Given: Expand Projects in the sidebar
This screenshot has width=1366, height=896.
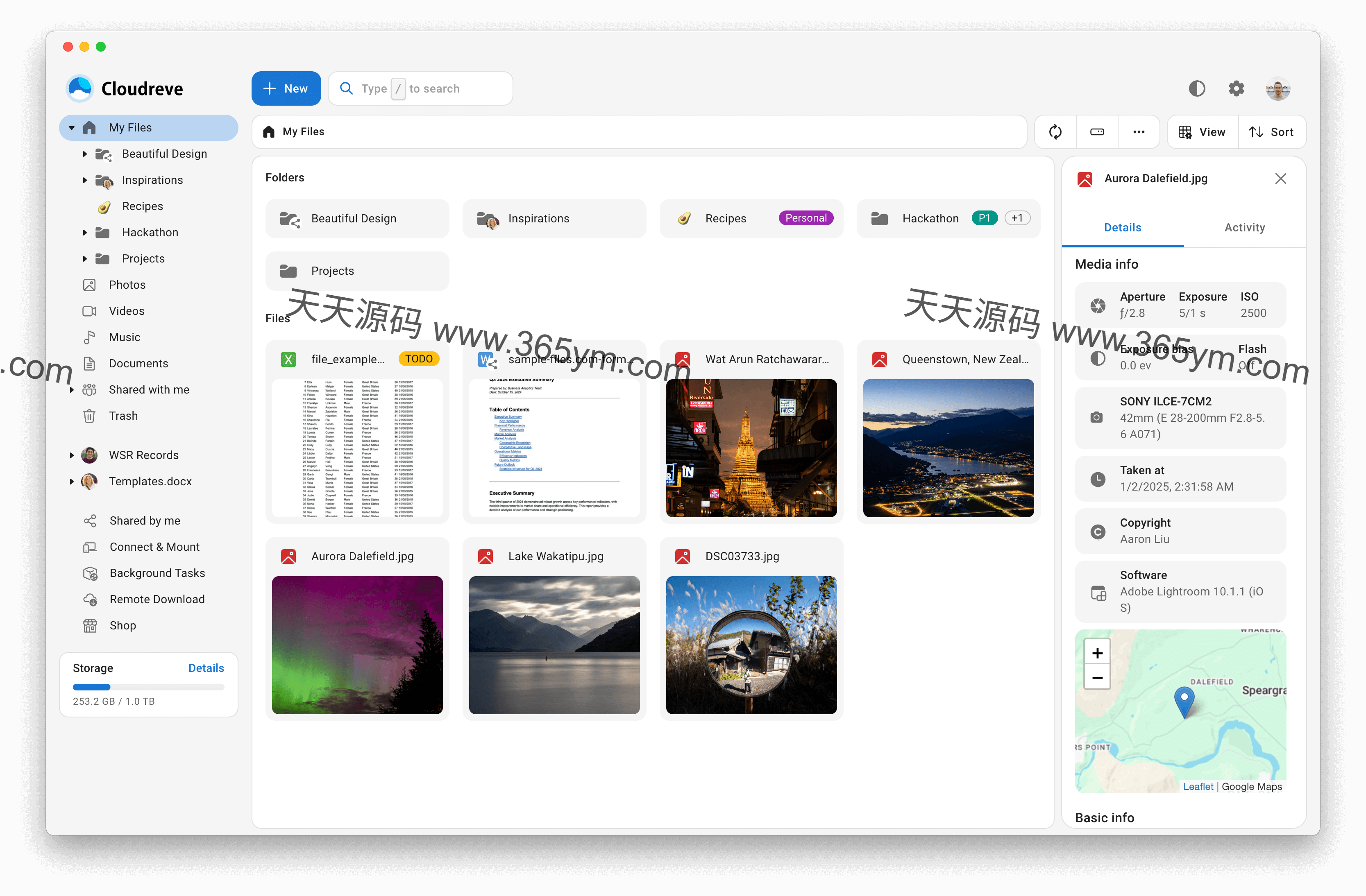Looking at the screenshot, I should pos(85,259).
